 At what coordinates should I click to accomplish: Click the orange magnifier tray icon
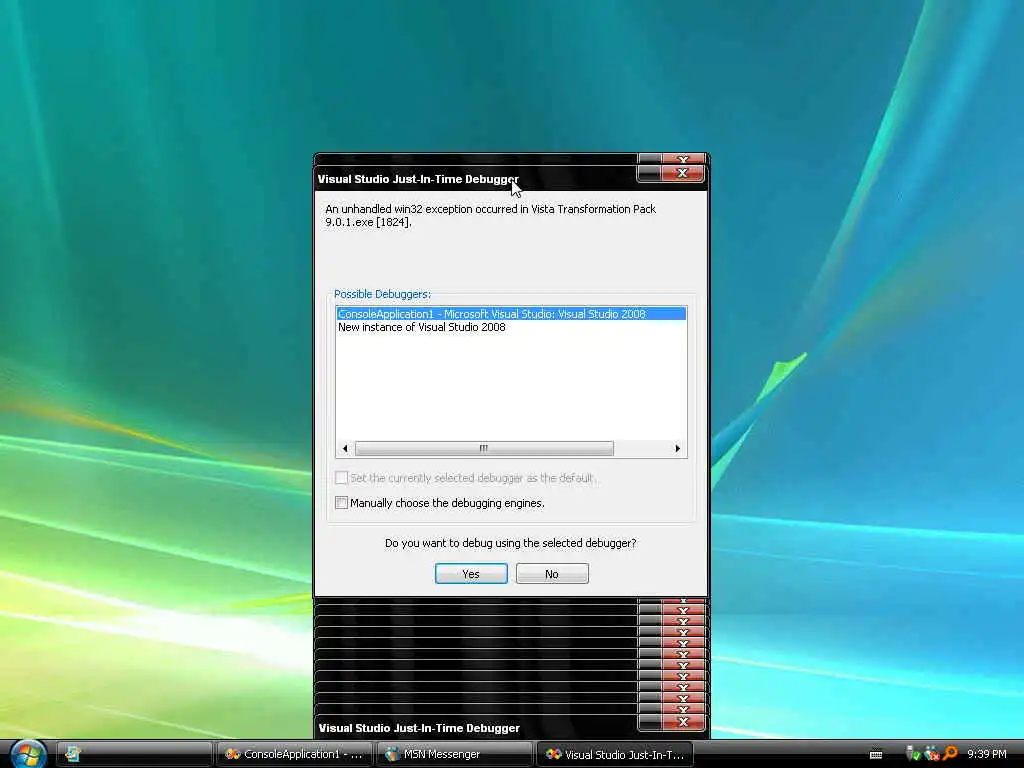click(950, 753)
